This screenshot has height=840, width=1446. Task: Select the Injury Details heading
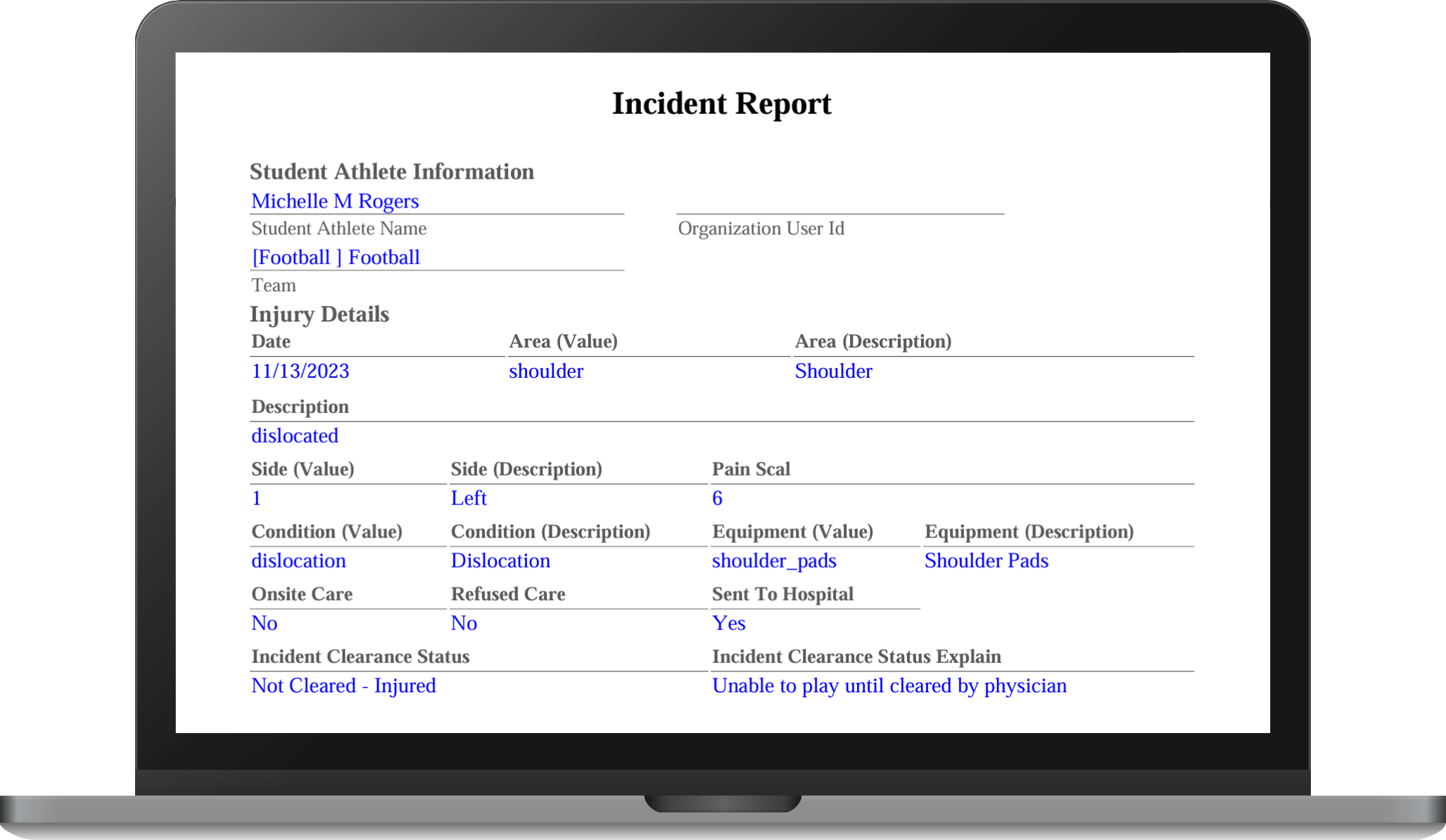click(x=319, y=314)
